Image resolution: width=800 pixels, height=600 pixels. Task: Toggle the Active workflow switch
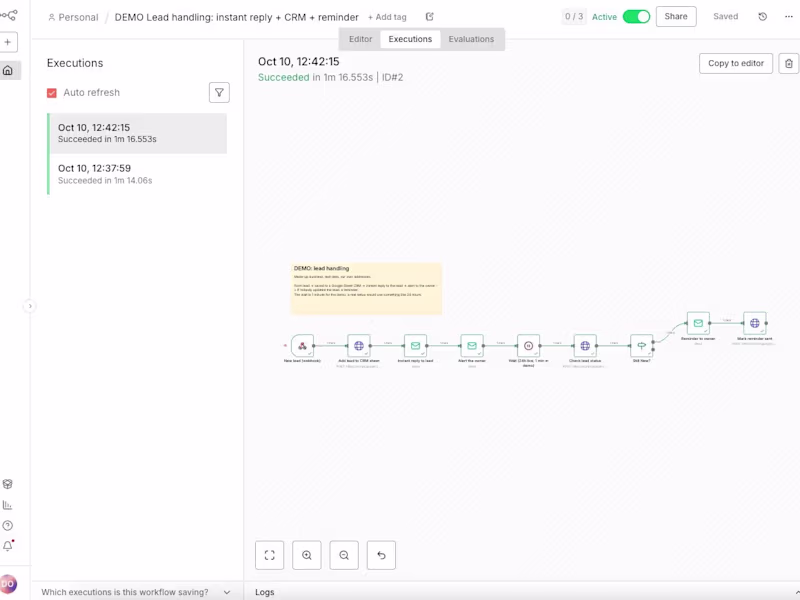(x=636, y=17)
